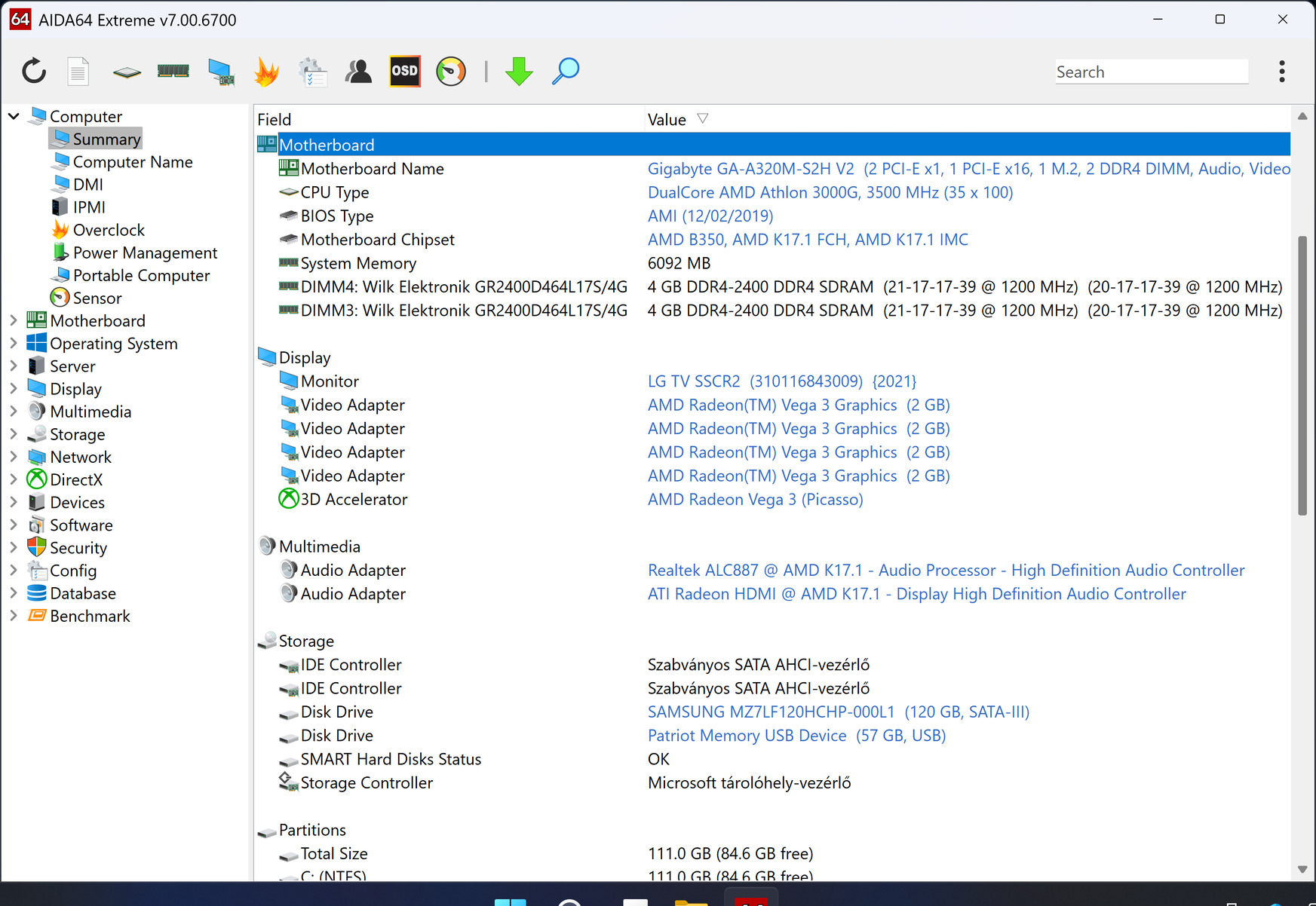Expand the Server tree node
The height and width of the screenshot is (906, 1316).
pyautogui.click(x=14, y=366)
